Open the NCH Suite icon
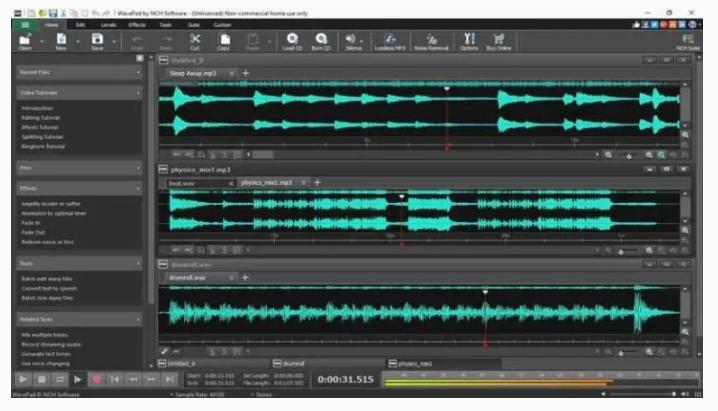The height and width of the screenshot is (411, 718). point(687,39)
